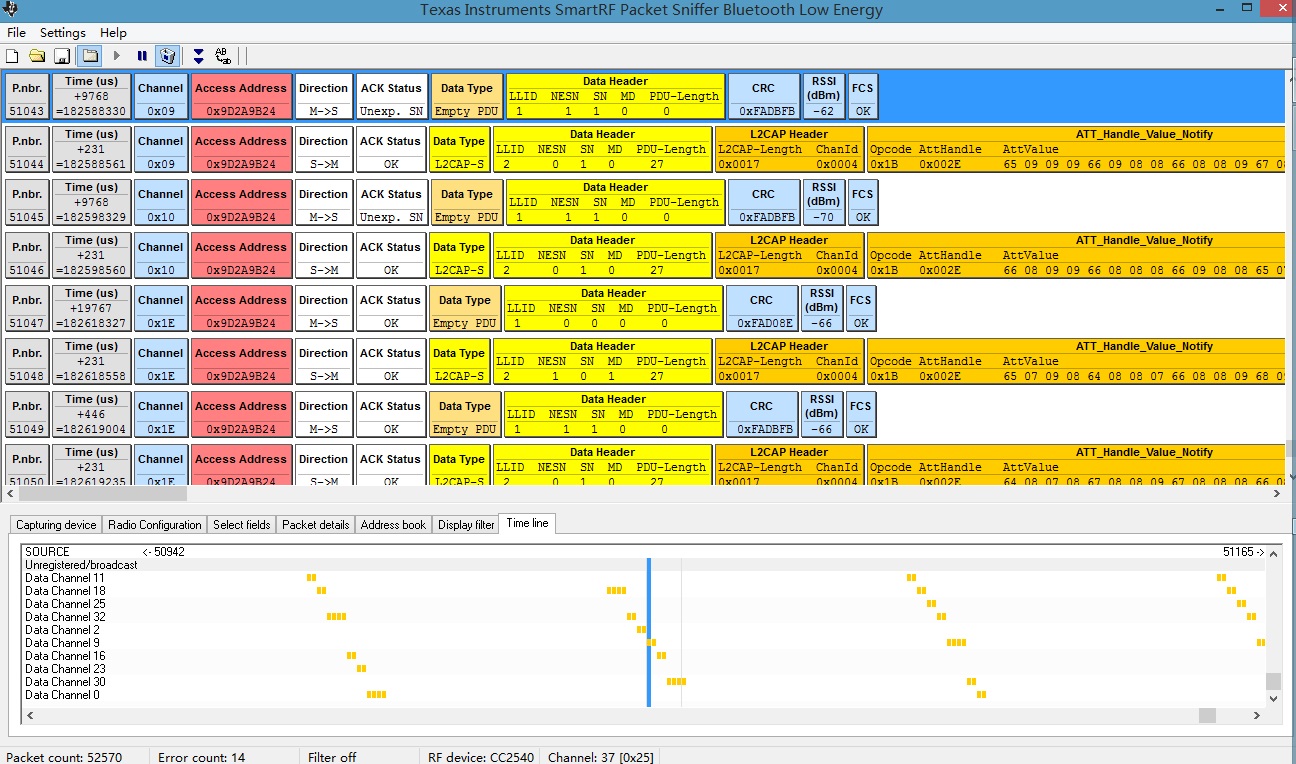Click the Texas Instruments logo in the title bar
The width and height of the screenshot is (1296, 764).
pos(12,11)
